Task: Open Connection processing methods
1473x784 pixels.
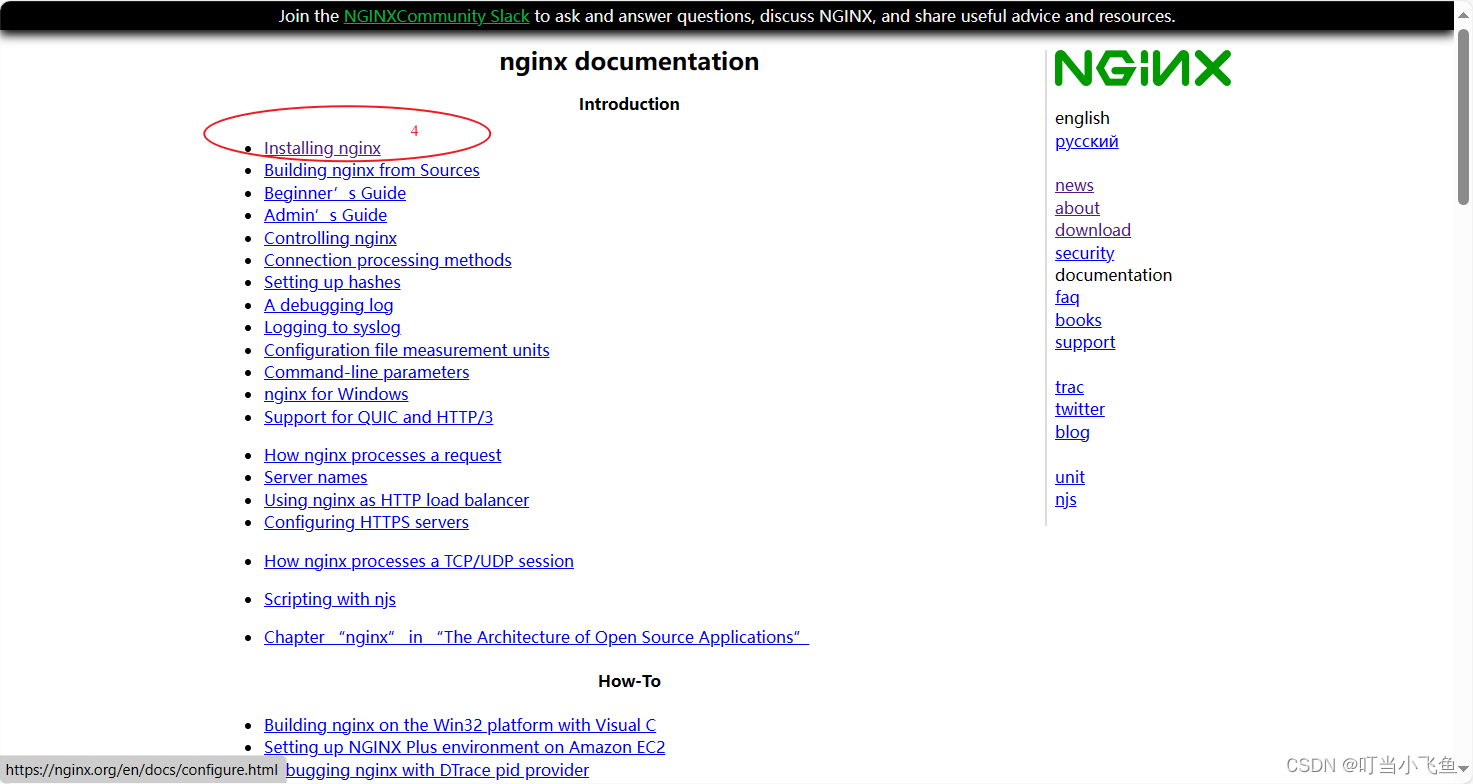Action: [x=387, y=260]
